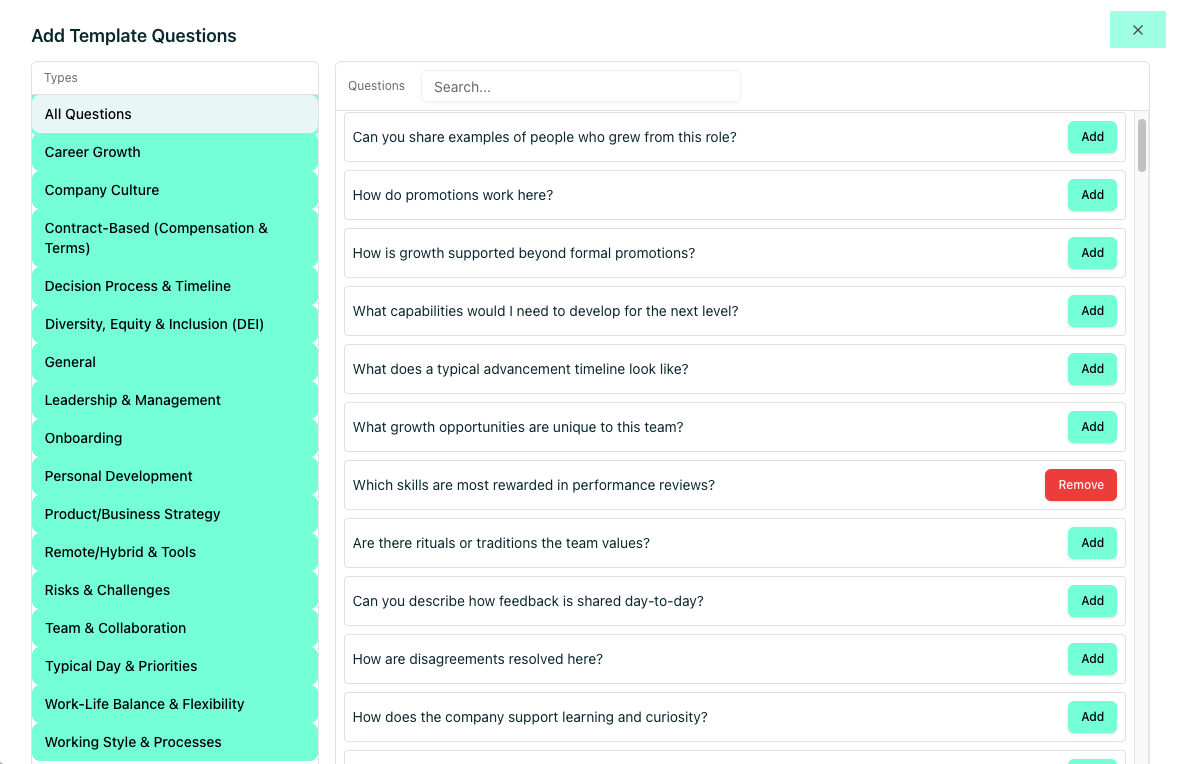Viewport: 1179px width, 764px height.
Task: Open the Onboarding question type
Action: point(175,438)
